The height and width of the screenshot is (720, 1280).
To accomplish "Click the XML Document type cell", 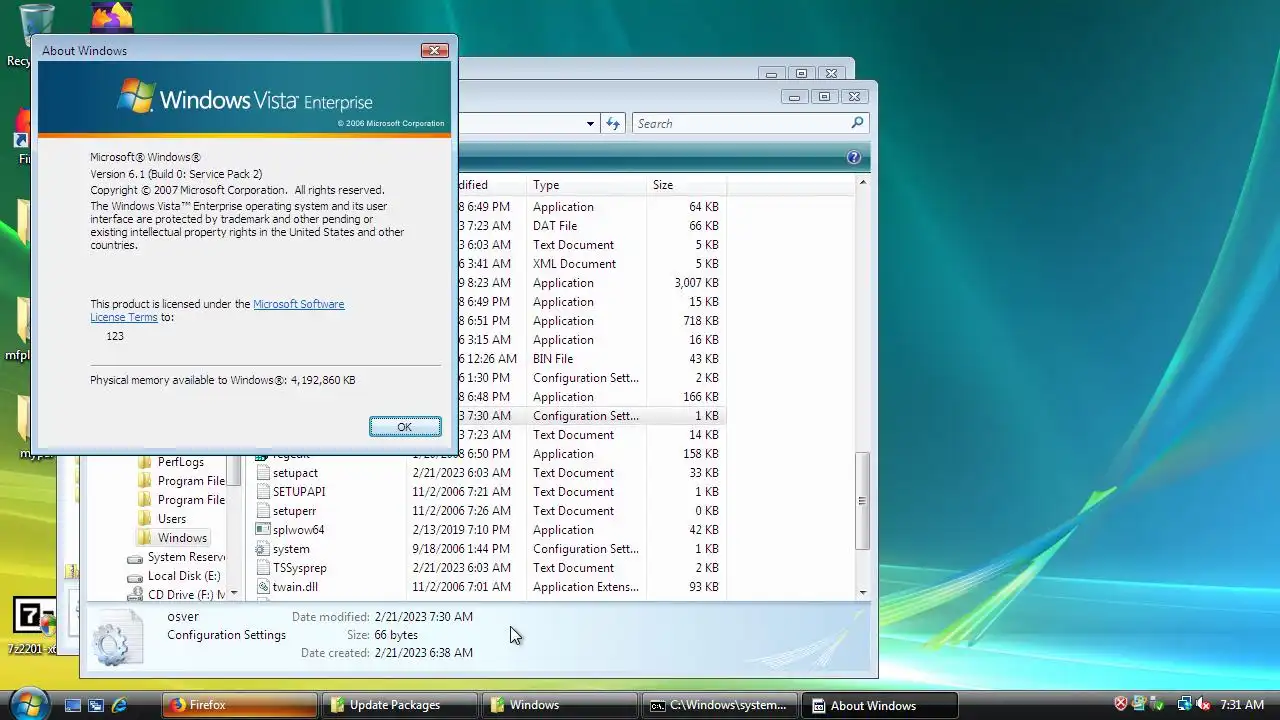I will pyautogui.click(x=574, y=264).
